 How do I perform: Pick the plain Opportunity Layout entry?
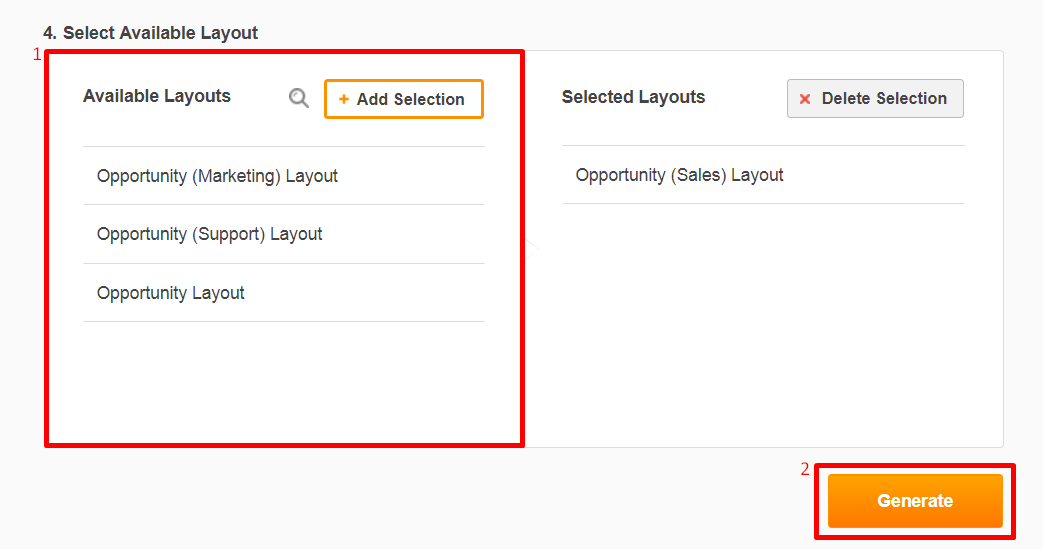coord(284,293)
